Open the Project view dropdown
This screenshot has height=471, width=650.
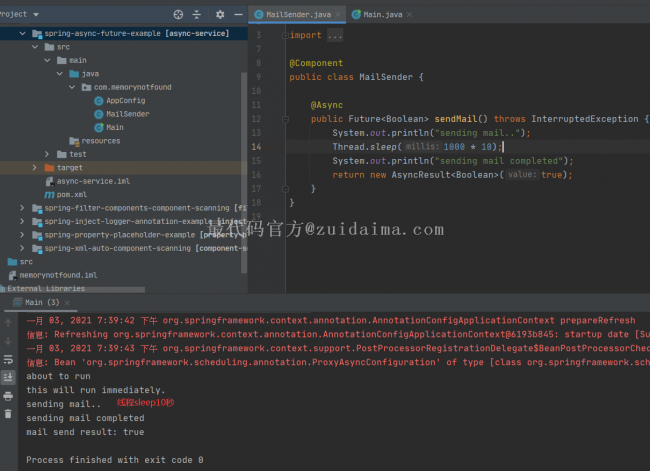point(36,15)
